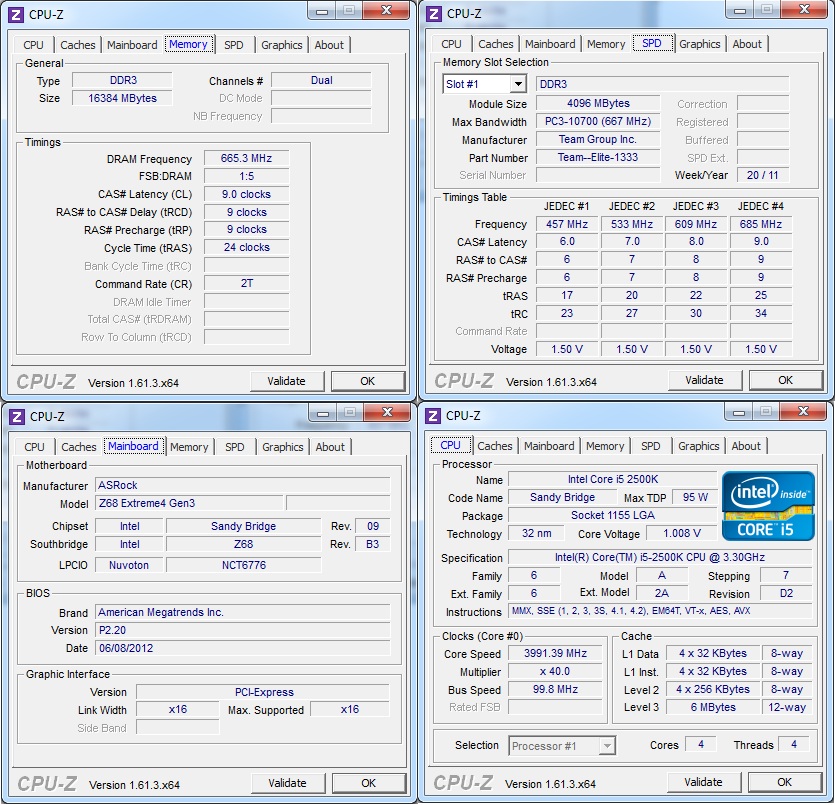Image resolution: width=835 pixels, height=805 pixels.
Task: Click OK in the CPU window
Action: point(784,782)
